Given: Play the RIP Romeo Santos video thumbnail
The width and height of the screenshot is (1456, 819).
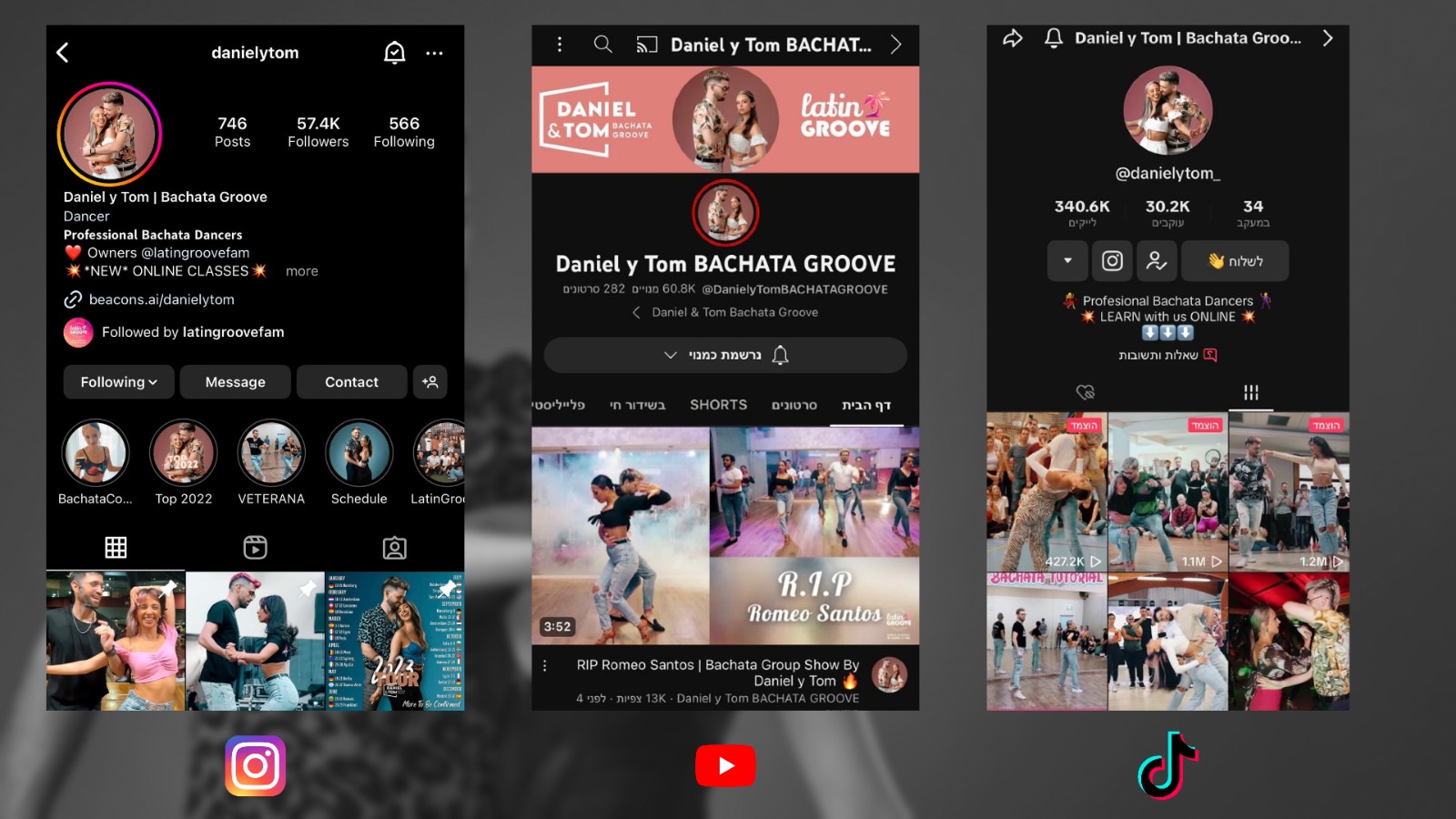Looking at the screenshot, I should [x=725, y=536].
